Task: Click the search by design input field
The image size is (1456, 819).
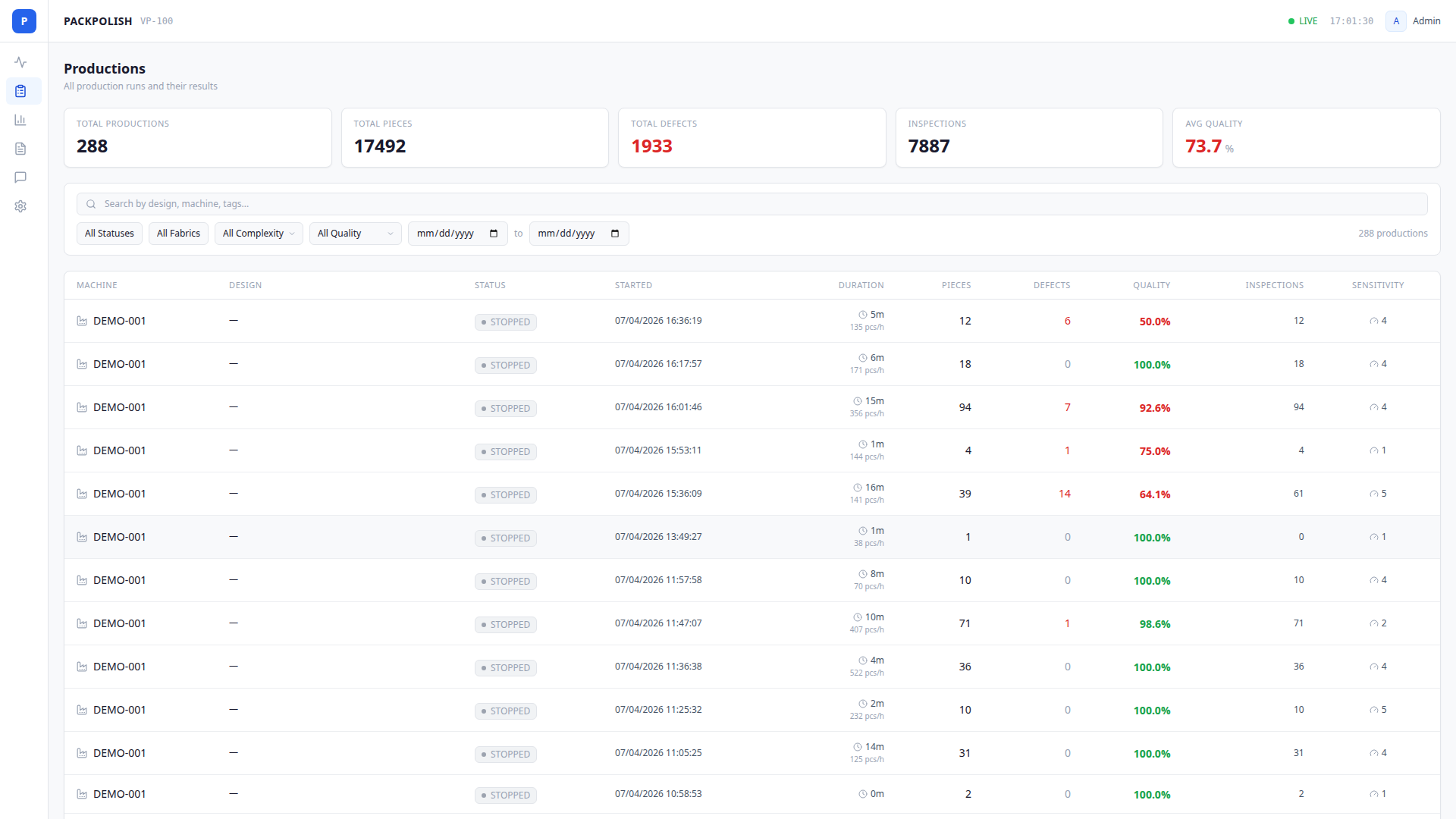Action: click(x=751, y=204)
